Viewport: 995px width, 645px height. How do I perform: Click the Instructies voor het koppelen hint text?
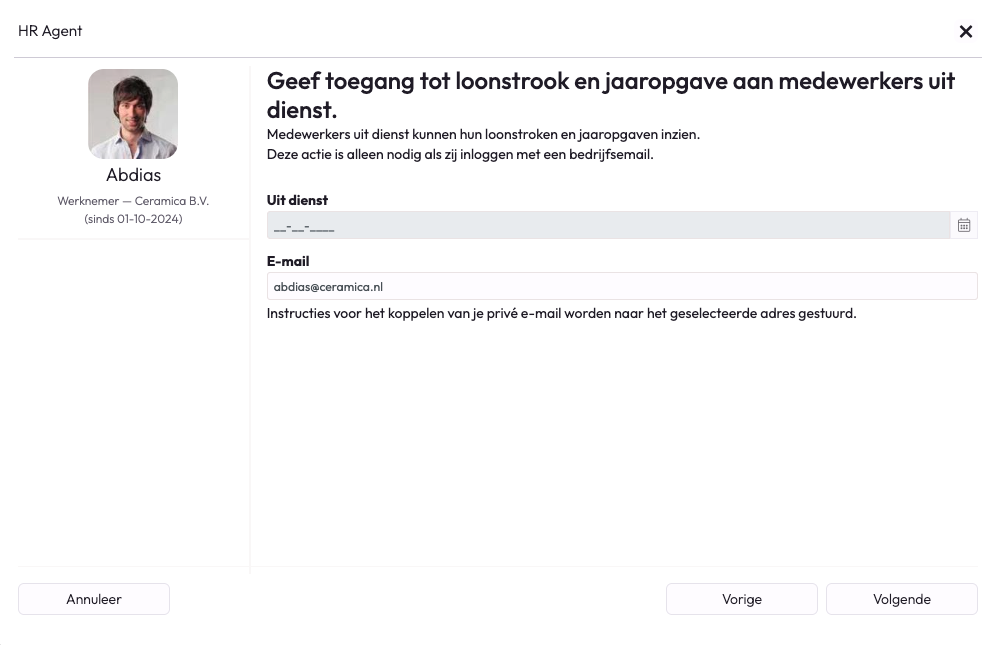tap(561, 313)
